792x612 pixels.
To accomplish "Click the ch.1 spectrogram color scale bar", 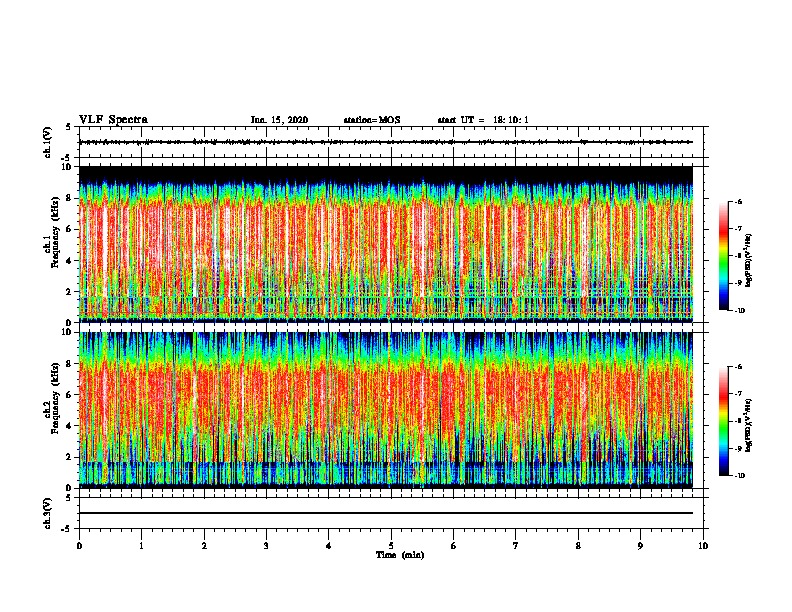I will click(724, 256).
